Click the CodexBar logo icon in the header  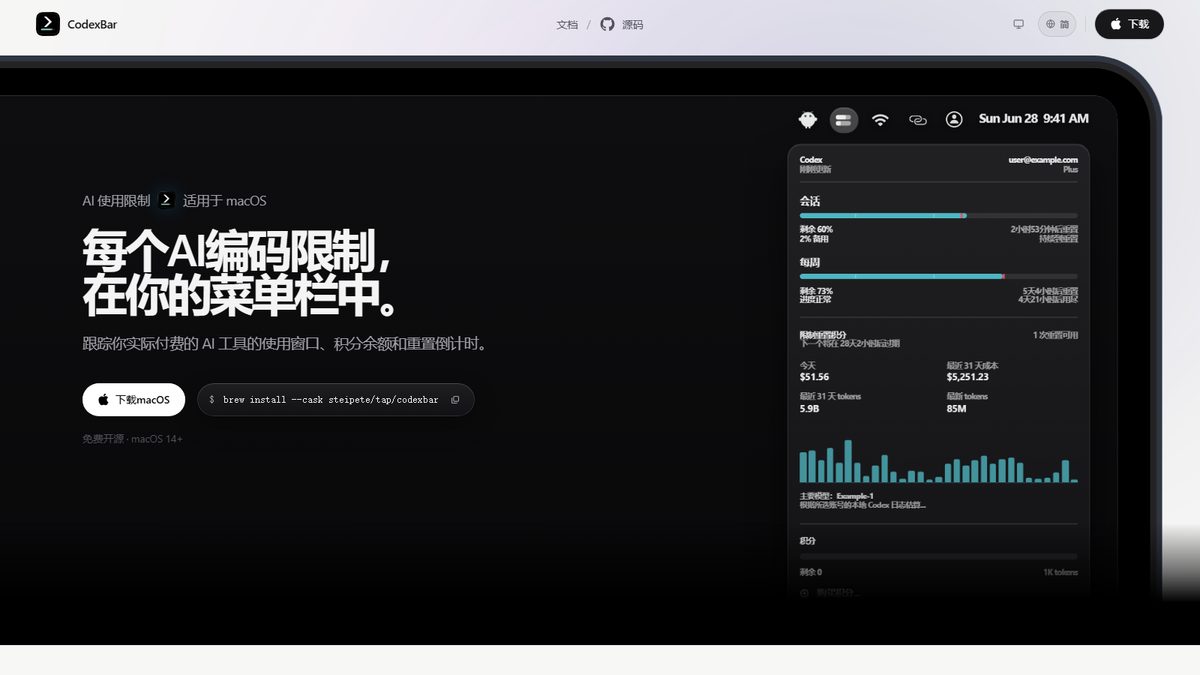[x=48, y=24]
